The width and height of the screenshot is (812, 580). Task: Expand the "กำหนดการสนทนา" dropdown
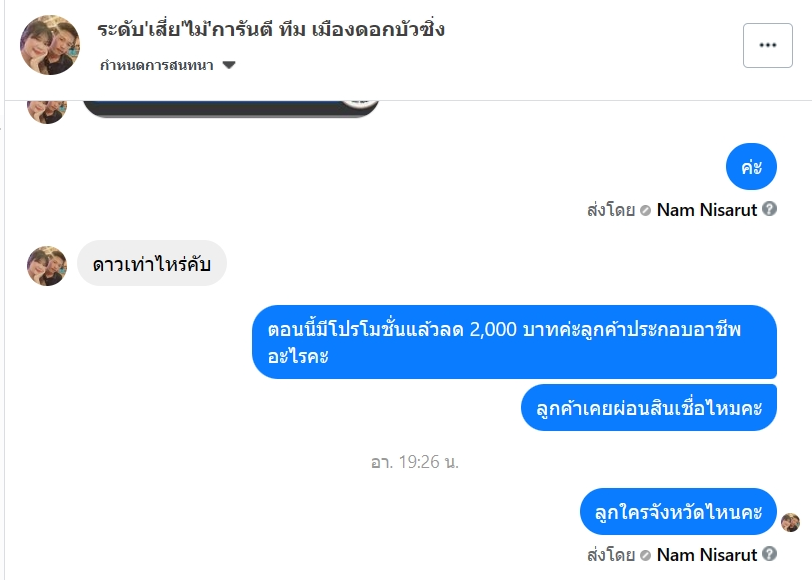click(229, 65)
